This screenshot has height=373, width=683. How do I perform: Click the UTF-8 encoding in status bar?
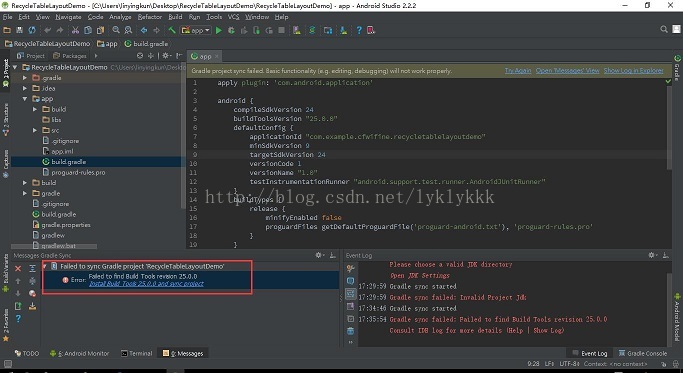(x=569, y=364)
